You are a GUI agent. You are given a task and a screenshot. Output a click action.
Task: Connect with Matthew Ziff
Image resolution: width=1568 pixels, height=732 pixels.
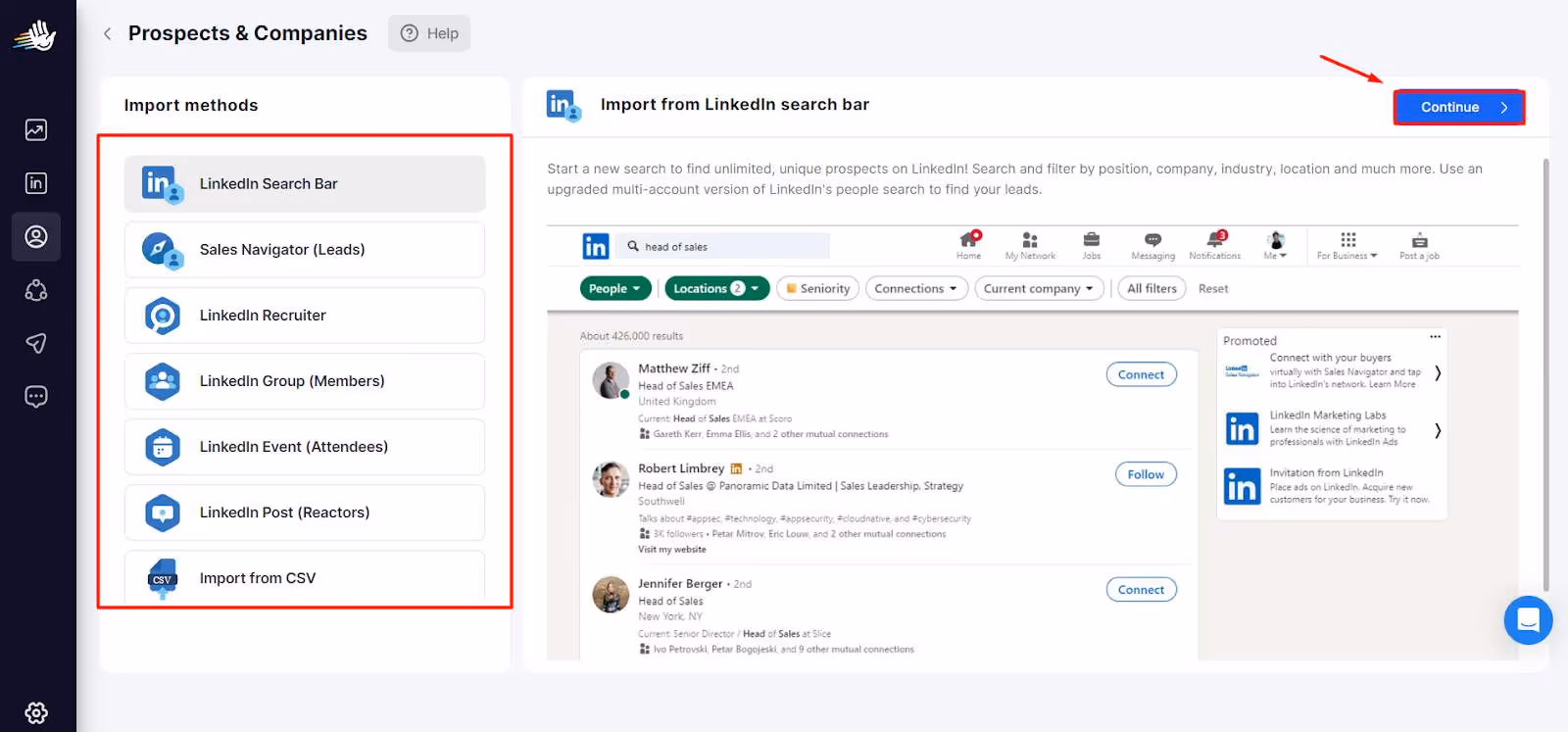[1141, 374]
